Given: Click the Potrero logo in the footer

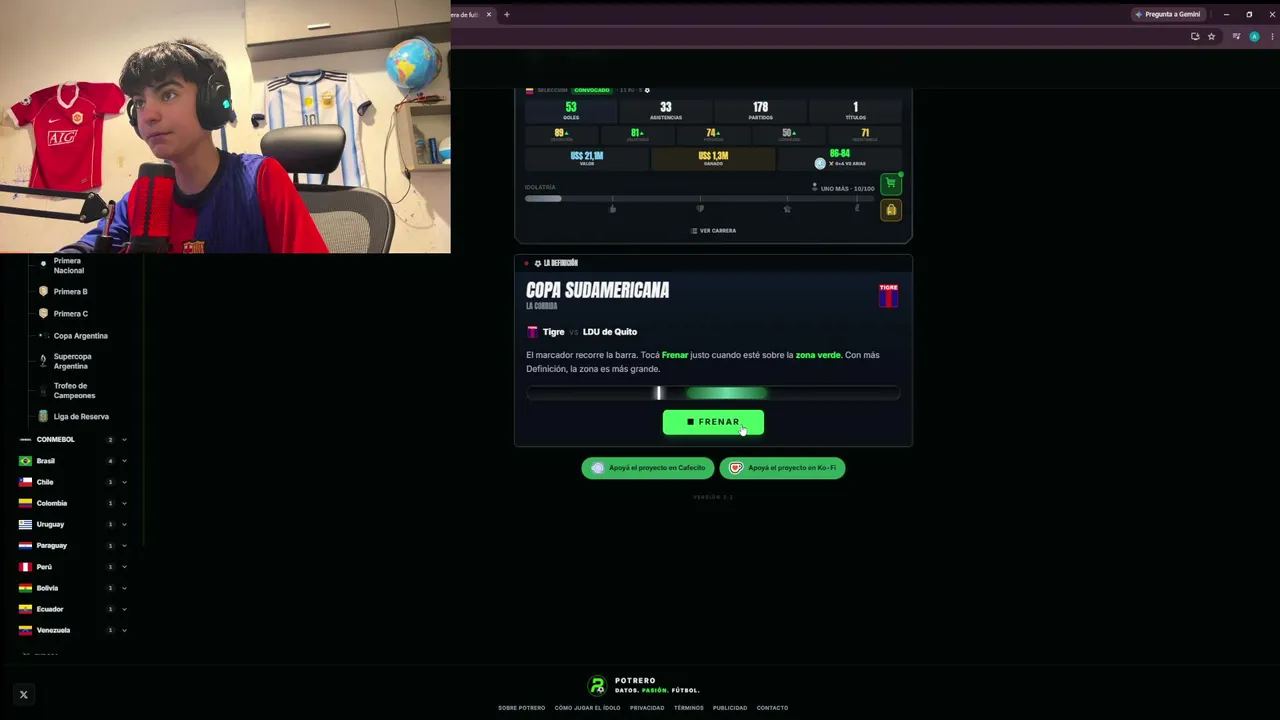Looking at the screenshot, I should point(597,685).
